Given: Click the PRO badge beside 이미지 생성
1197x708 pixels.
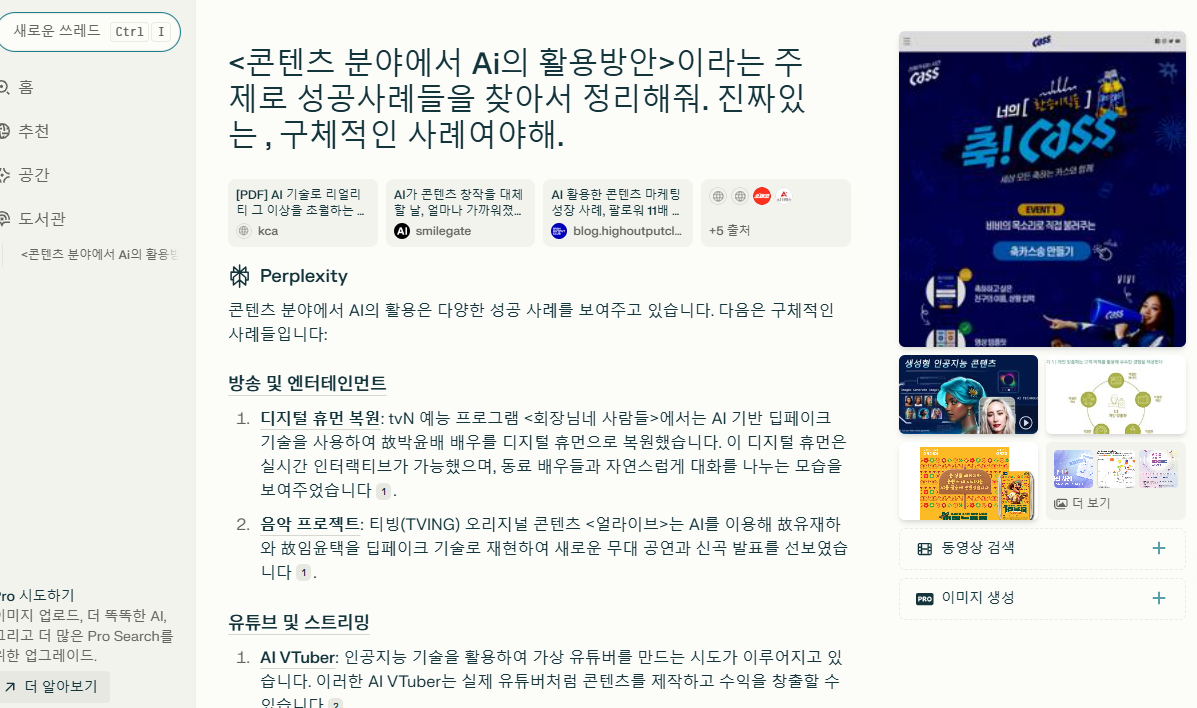Looking at the screenshot, I should pos(924,599).
